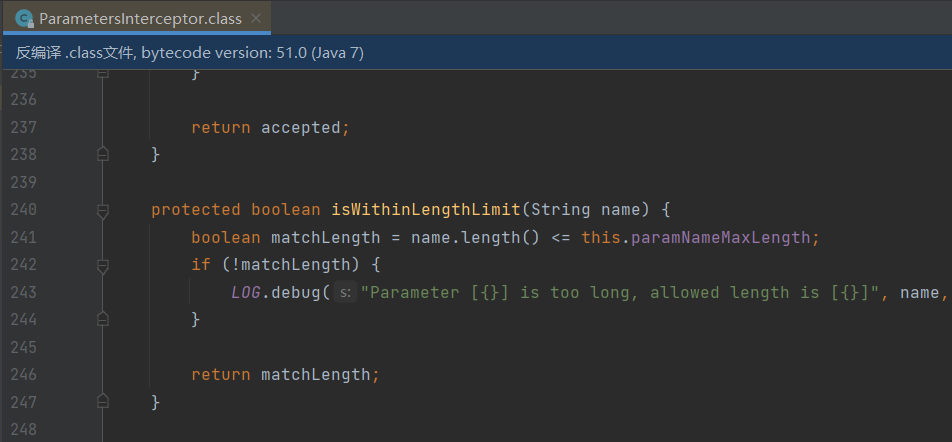Click 'name.length()' call on line 241
Screen dimensions: 952x442
[x=475, y=237]
